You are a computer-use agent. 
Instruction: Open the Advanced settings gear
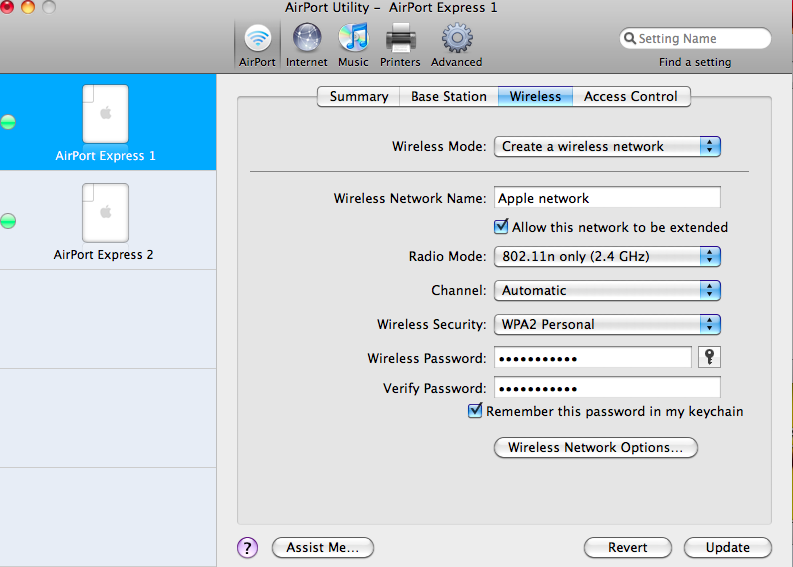(x=457, y=46)
